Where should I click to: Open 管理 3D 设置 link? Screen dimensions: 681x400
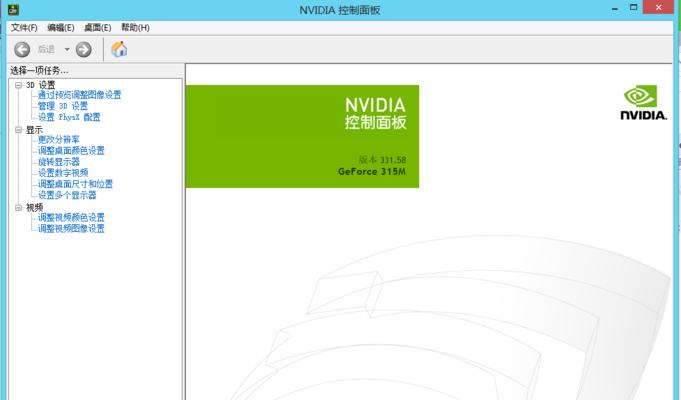[63, 106]
